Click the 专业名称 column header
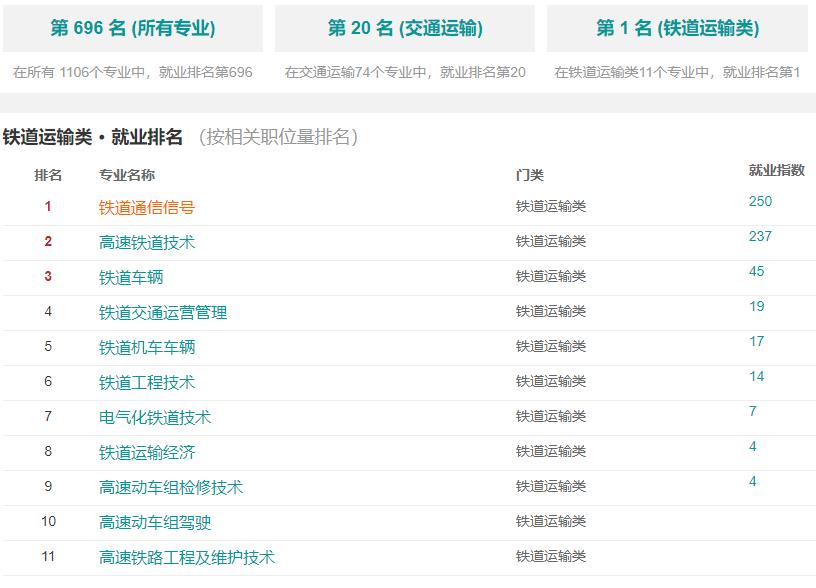Screen dimensions: 816x588 pos(126,175)
